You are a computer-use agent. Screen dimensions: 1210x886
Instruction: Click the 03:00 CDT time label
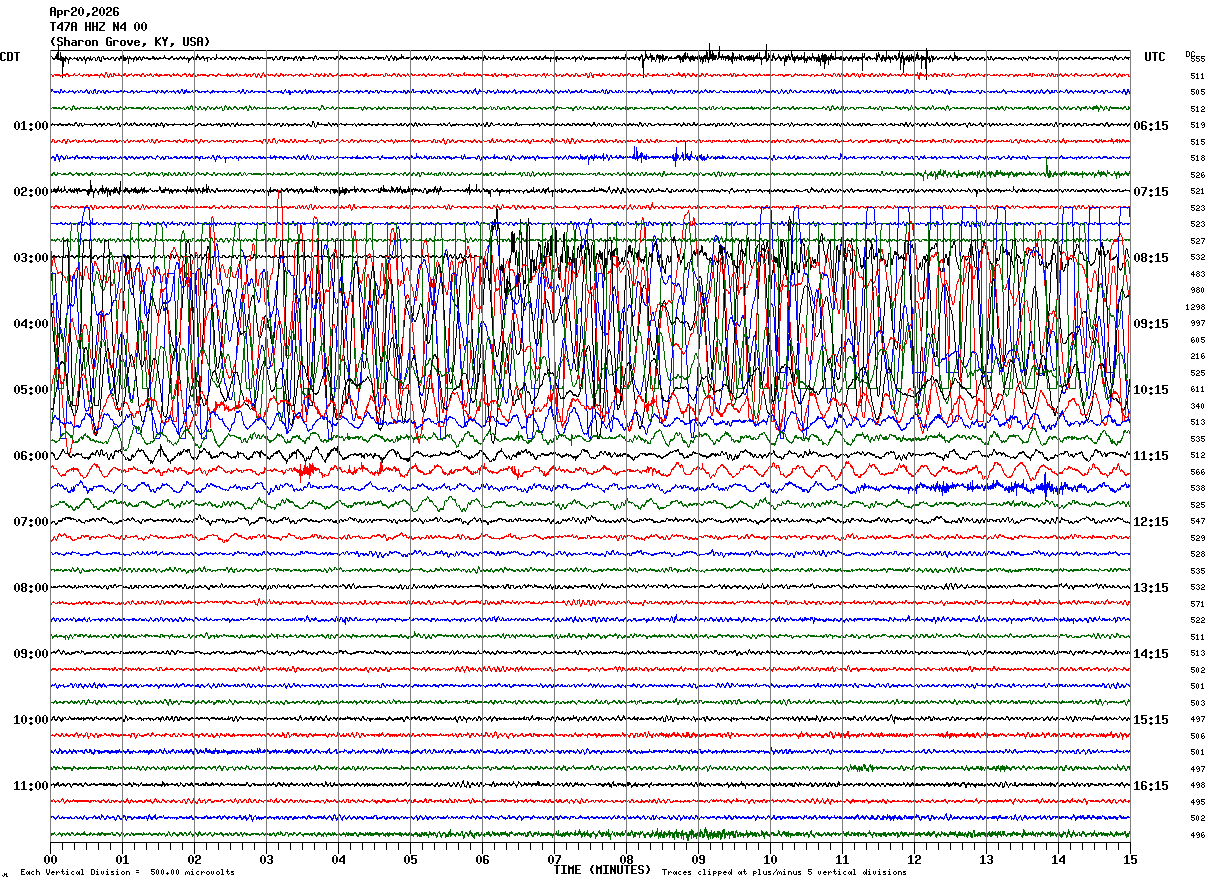pyautogui.click(x=30, y=258)
